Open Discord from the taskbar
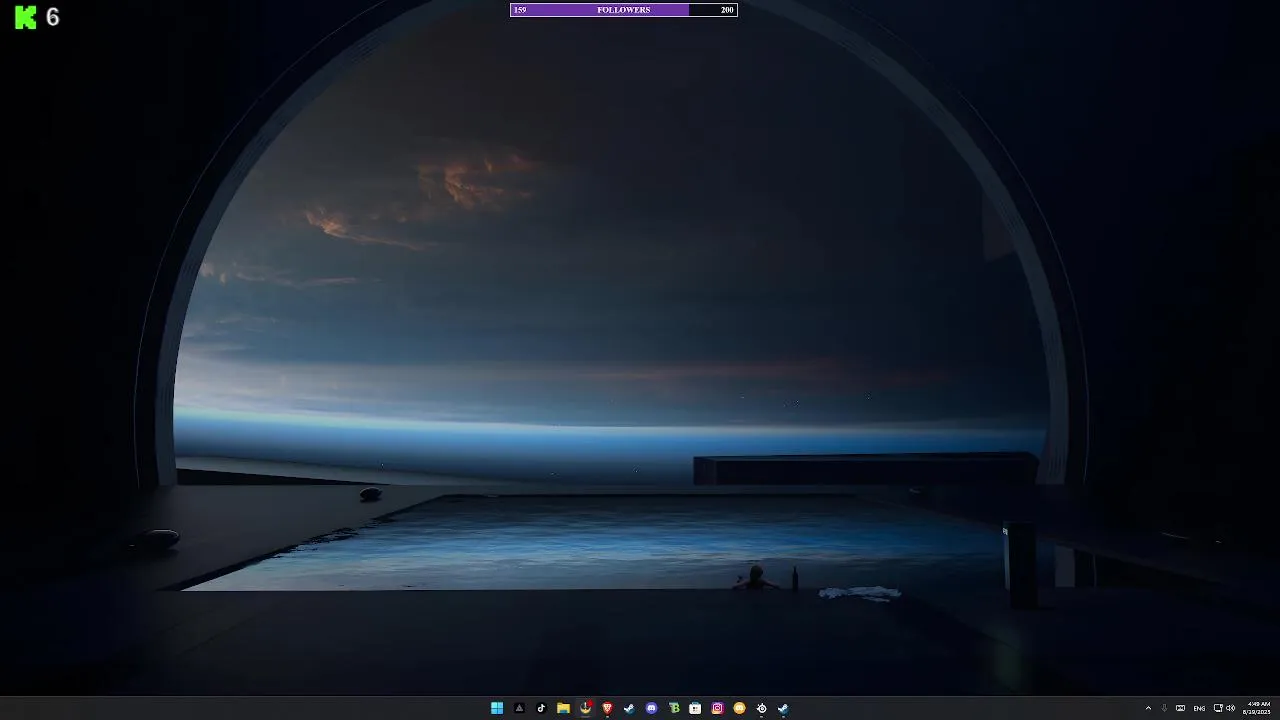1280x720 pixels. pyautogui.click(x=651, y=708)
